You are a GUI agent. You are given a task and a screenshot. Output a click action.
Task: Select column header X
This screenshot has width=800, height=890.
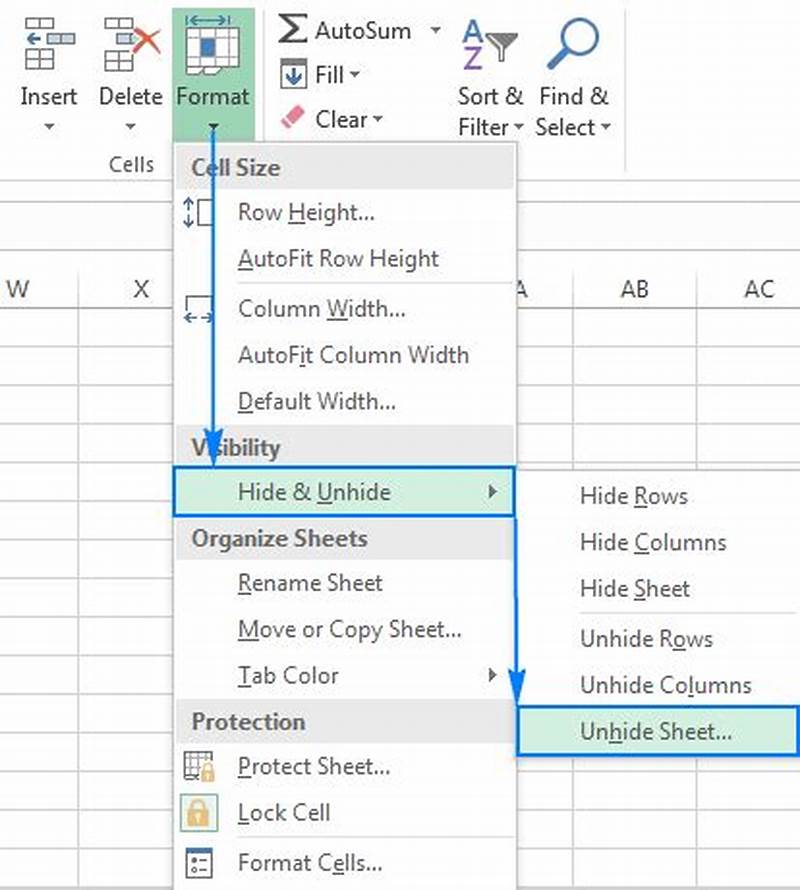coord(141,289)
